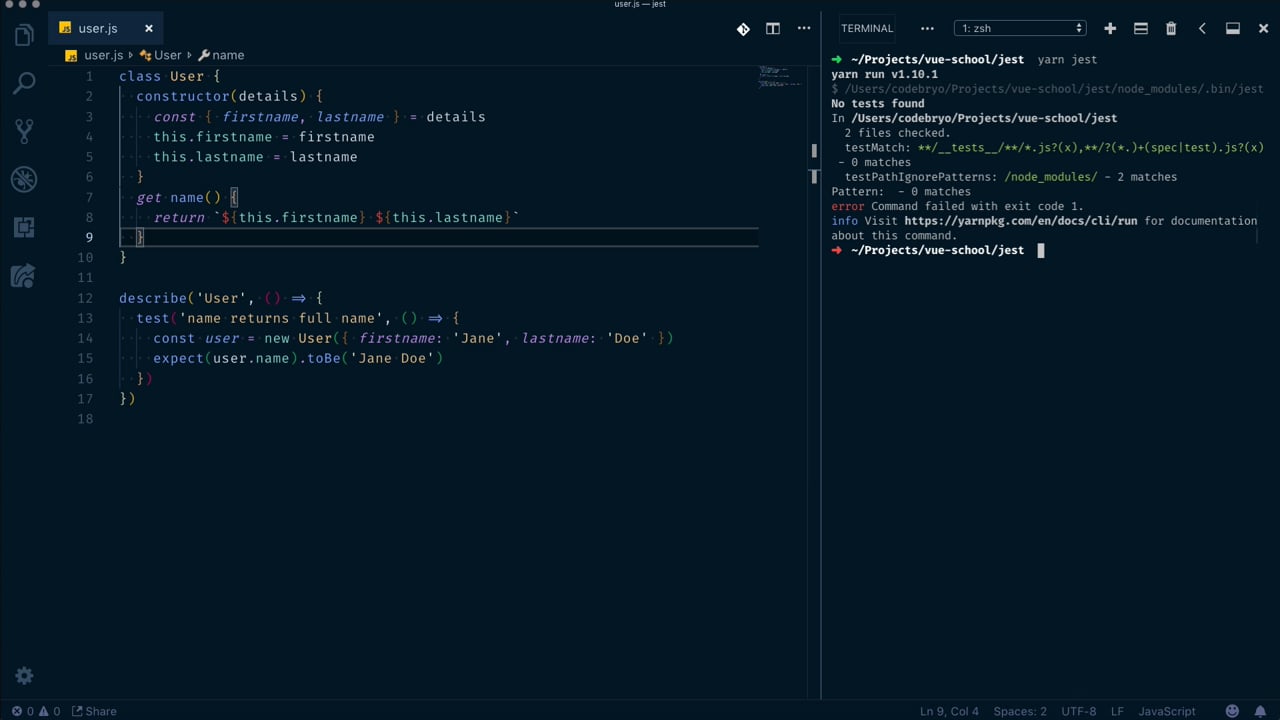Select the user.js editor tab
This screenshot has height=720, width=1280.
107,29
